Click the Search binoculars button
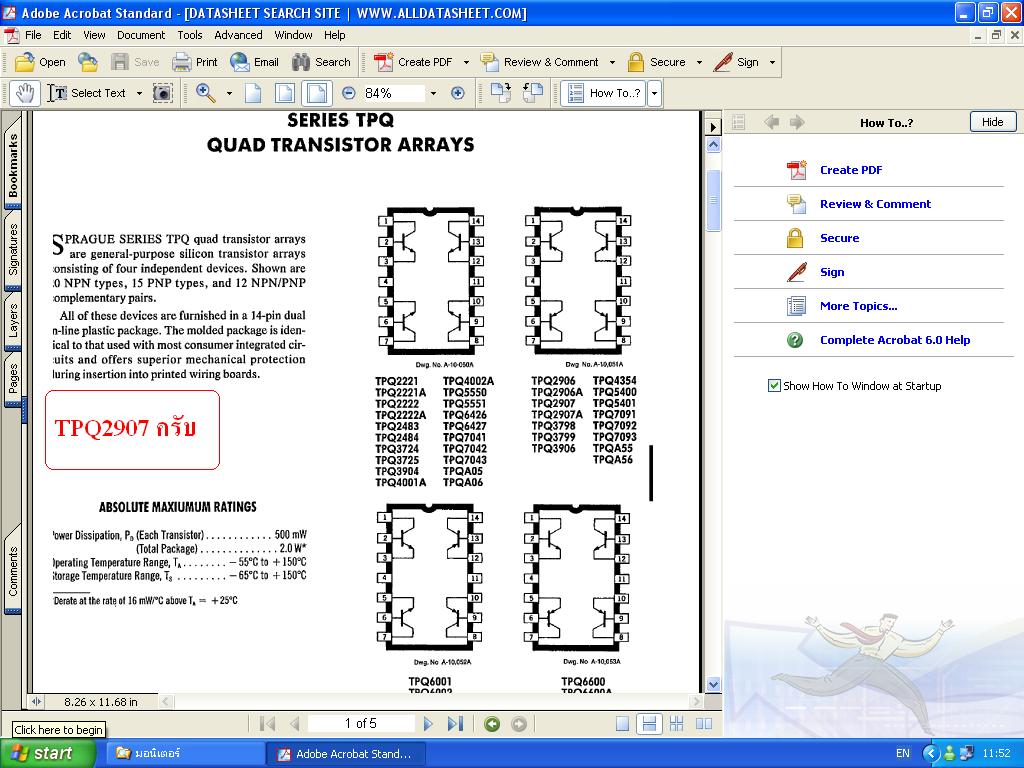This screenshot has height=768, width=1024. [321, 62]
